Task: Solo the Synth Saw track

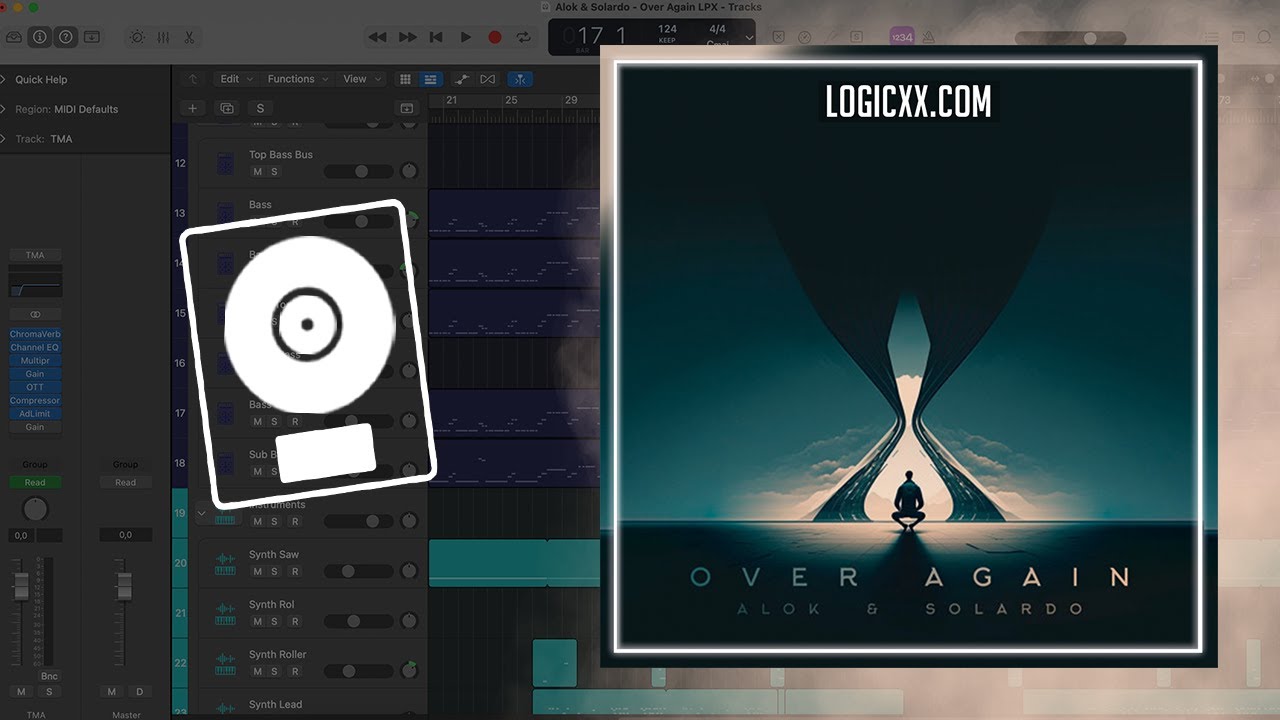Action: (x=274, y=571)
